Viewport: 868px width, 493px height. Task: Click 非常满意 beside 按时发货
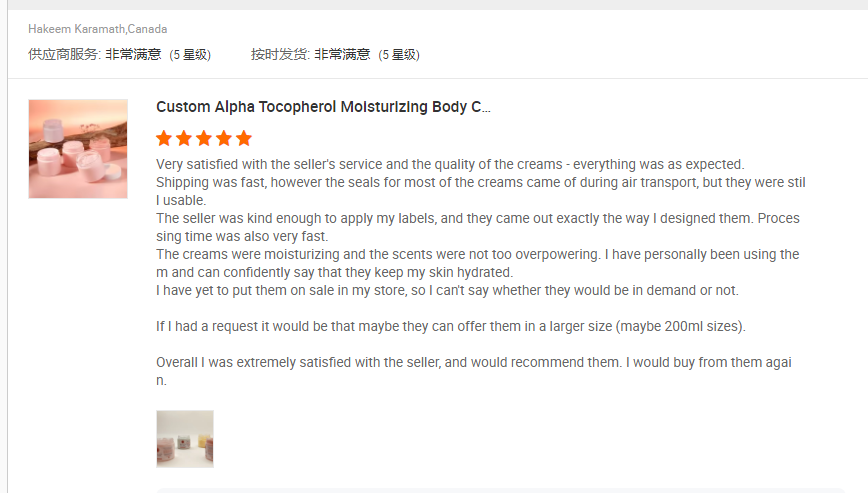click(x=342, y=54)
